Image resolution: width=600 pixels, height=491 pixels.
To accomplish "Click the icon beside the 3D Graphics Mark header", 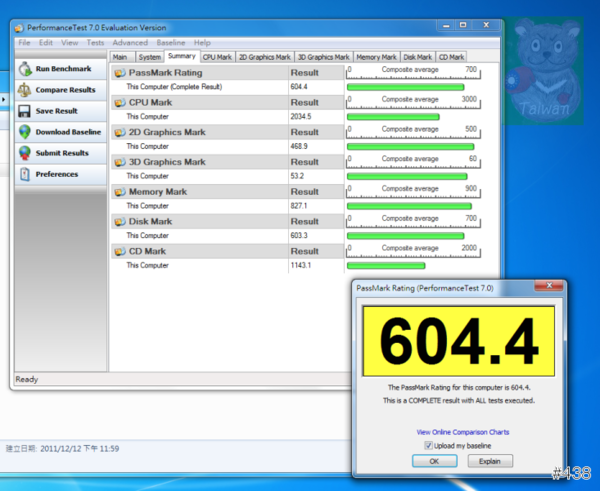I will pos(119,162).
